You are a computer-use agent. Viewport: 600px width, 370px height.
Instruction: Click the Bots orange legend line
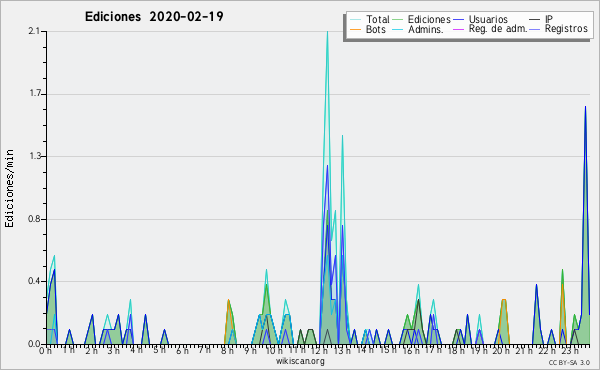click(355, 29)
